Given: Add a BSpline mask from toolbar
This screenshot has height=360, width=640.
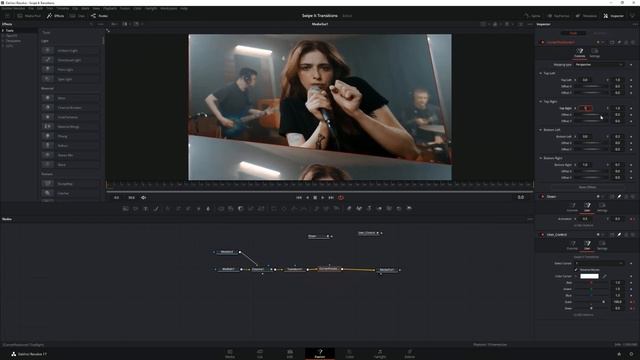Looking at the screenshot, I should [x=304, y=209].
